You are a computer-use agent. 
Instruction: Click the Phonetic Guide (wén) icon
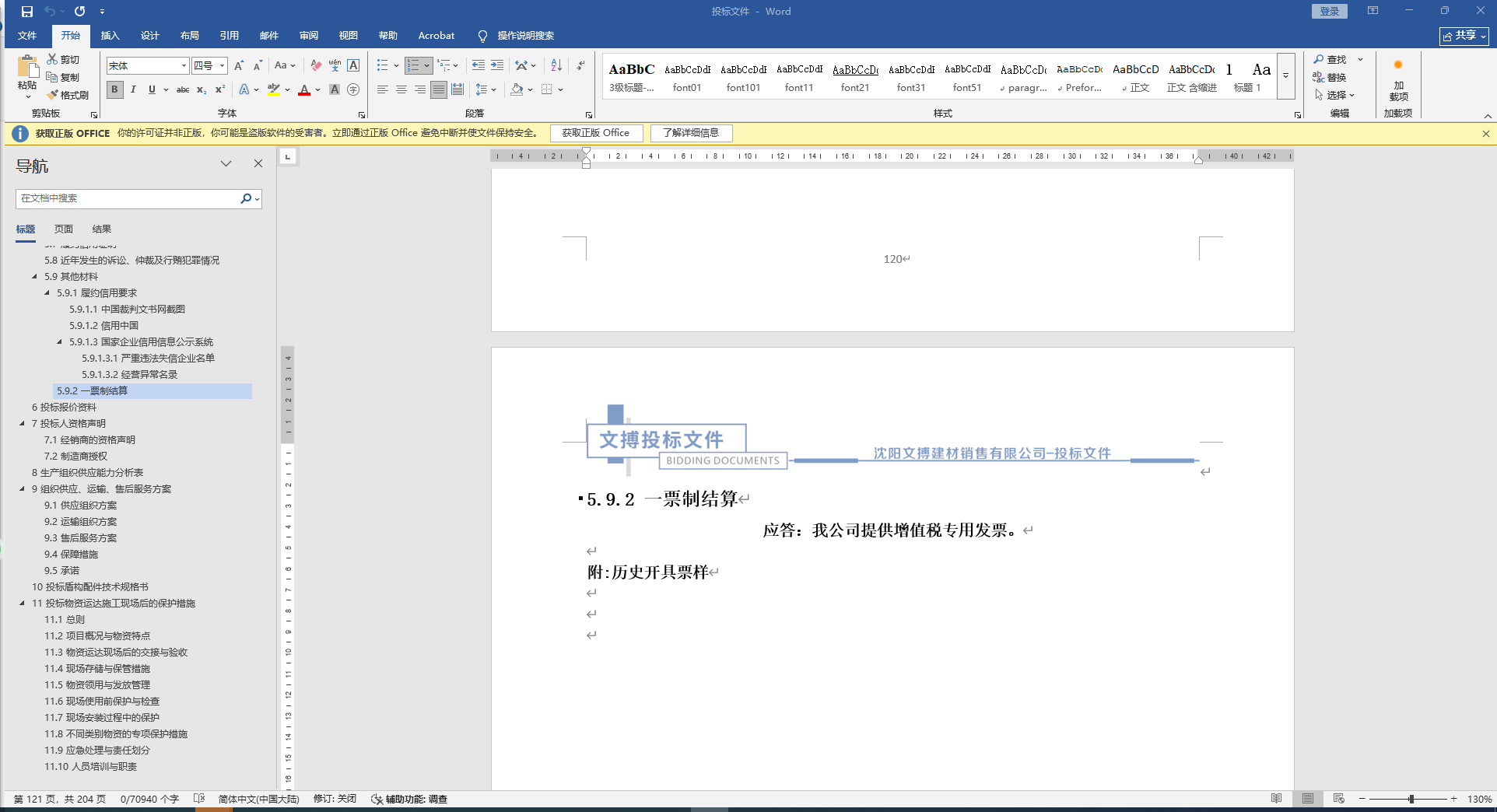coord(335,65)
